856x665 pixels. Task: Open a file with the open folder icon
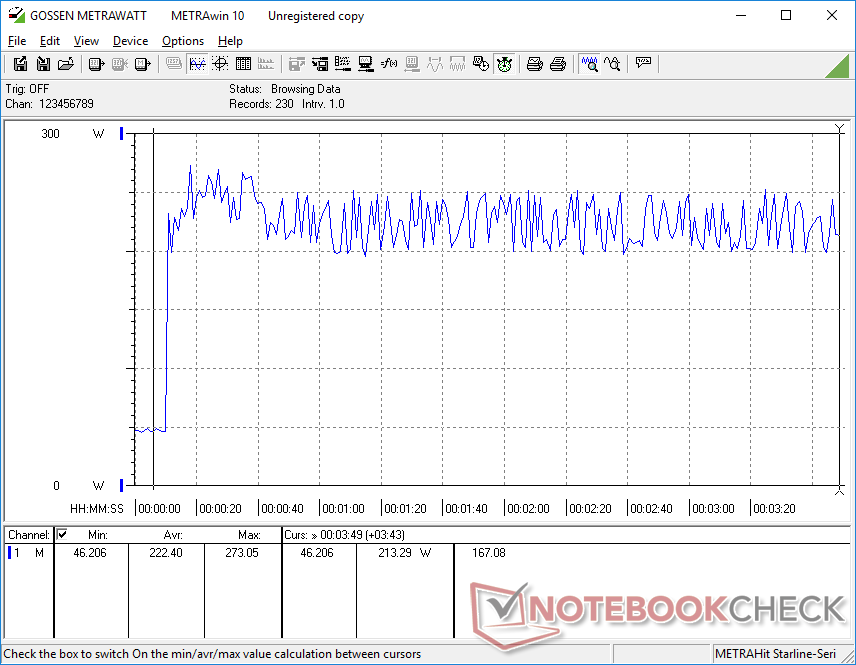tap(66, 64)
